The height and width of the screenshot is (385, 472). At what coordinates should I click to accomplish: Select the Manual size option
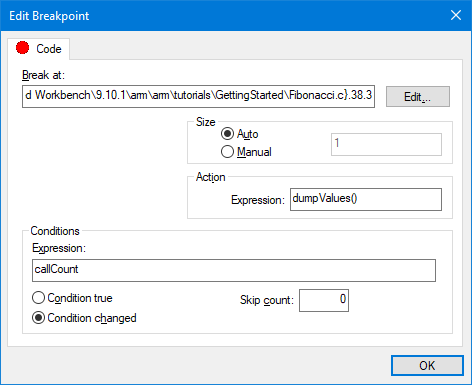pyautogui.click(x=246, y=152)
